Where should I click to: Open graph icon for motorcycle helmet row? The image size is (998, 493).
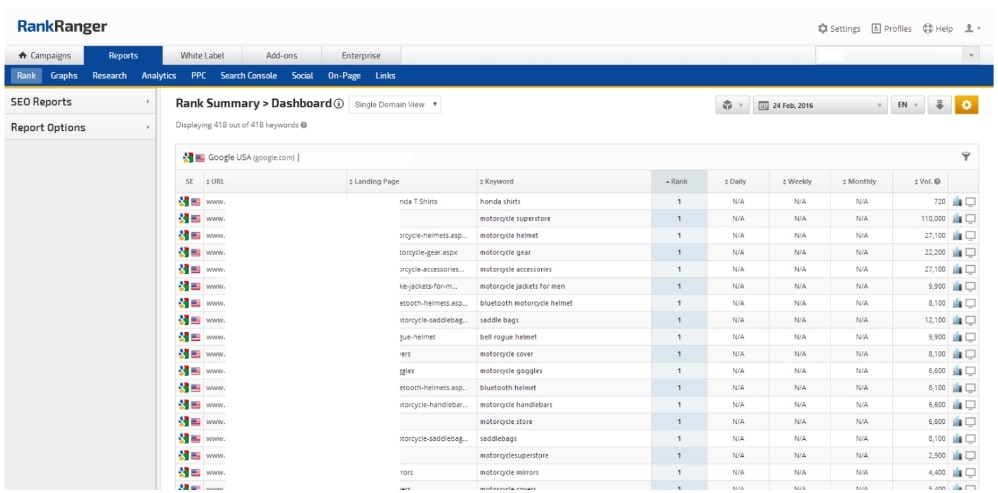958,235
